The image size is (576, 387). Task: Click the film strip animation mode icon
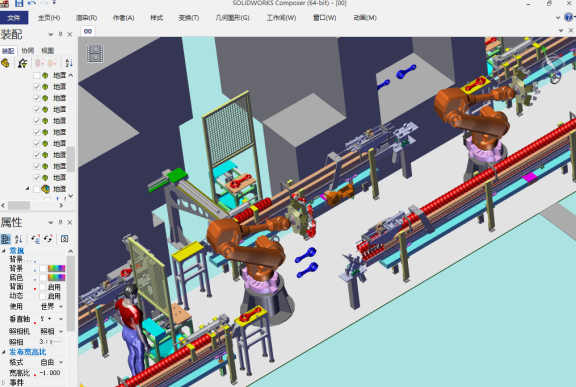tap(95, 53)
